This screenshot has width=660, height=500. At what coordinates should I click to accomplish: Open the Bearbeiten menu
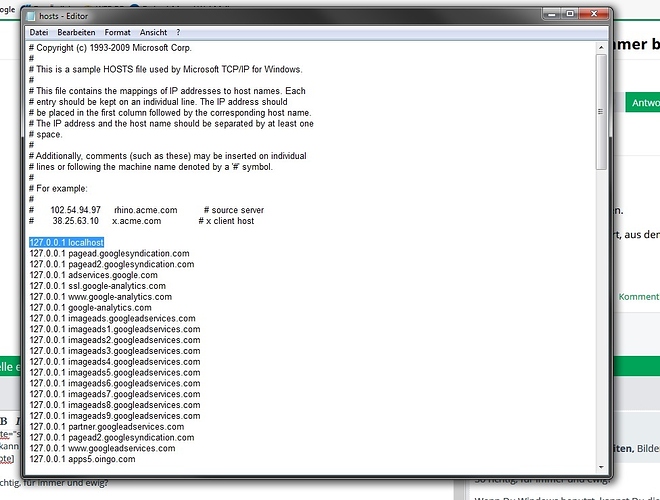click(x=76, y=32)
